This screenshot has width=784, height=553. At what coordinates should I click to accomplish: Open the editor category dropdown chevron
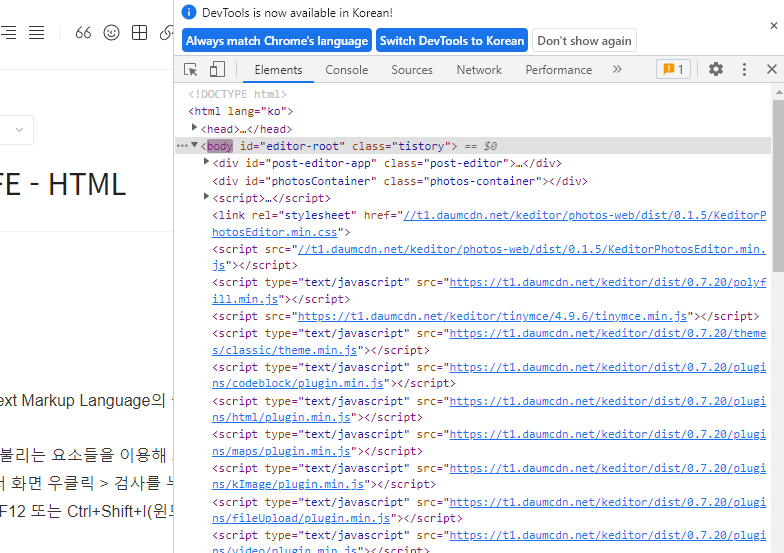[x=20, y=130]
